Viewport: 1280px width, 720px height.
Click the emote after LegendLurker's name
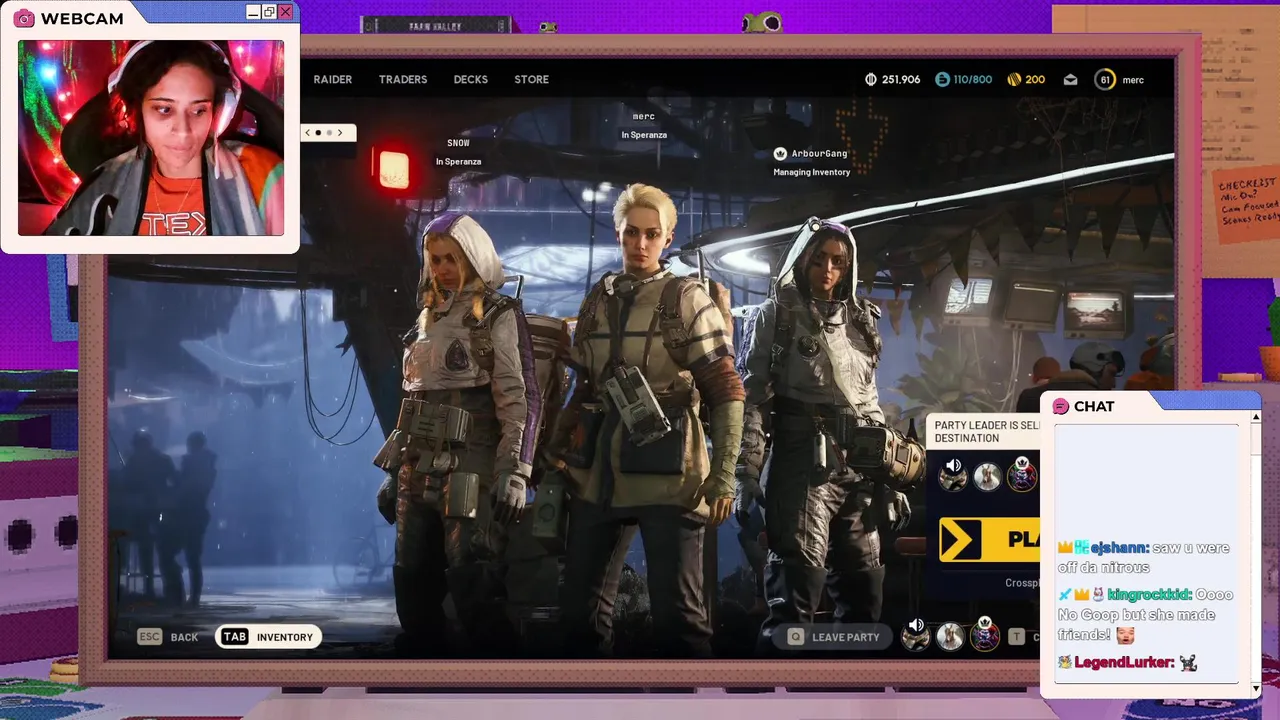(1188, 662)
